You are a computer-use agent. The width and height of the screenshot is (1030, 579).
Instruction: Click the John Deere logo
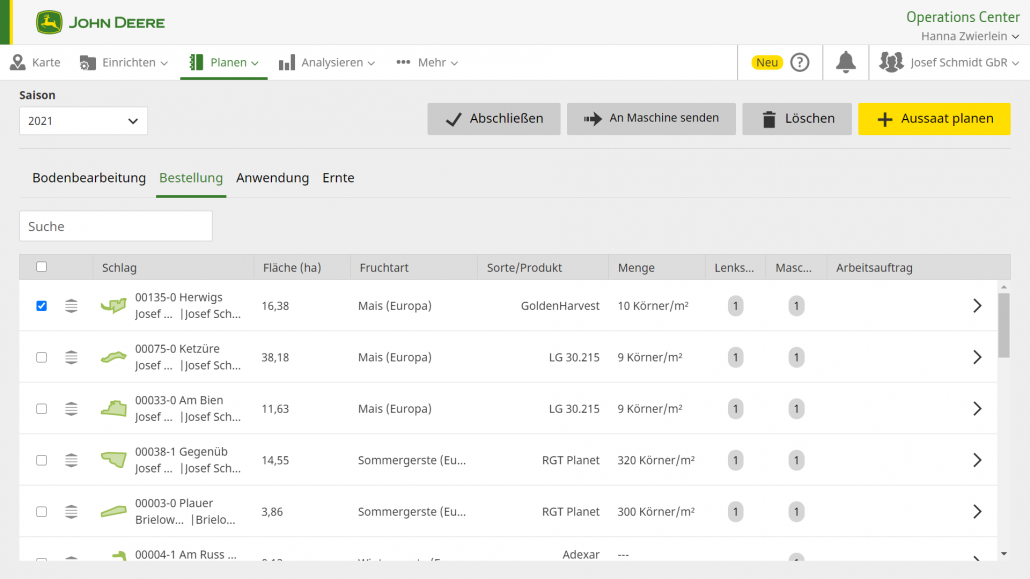click(101, 22)
